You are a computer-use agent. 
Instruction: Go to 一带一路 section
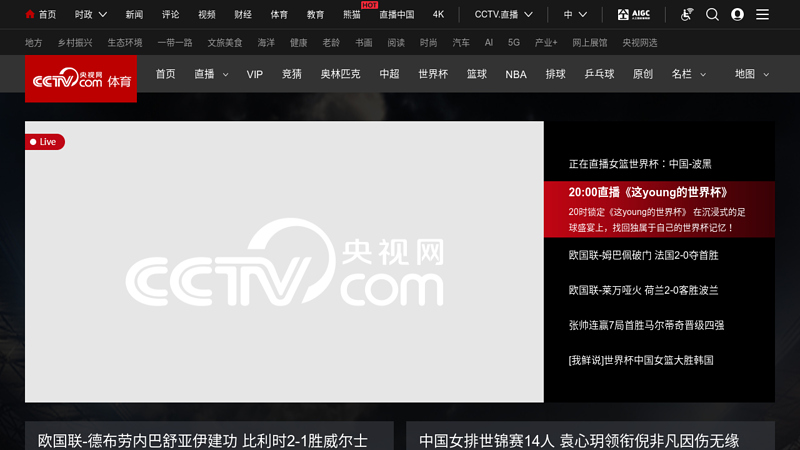click(175, 43)
